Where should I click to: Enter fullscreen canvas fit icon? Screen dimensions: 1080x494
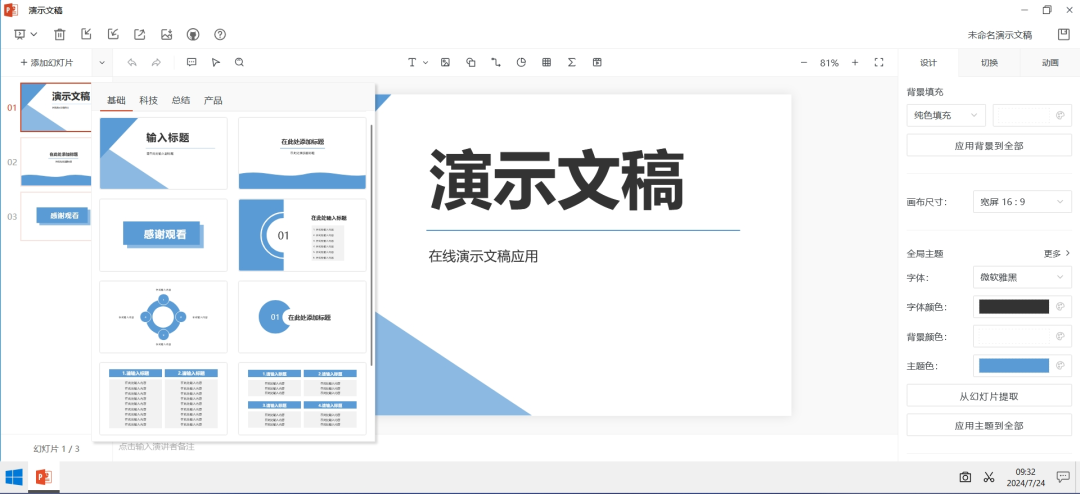(x=879, y=62)
